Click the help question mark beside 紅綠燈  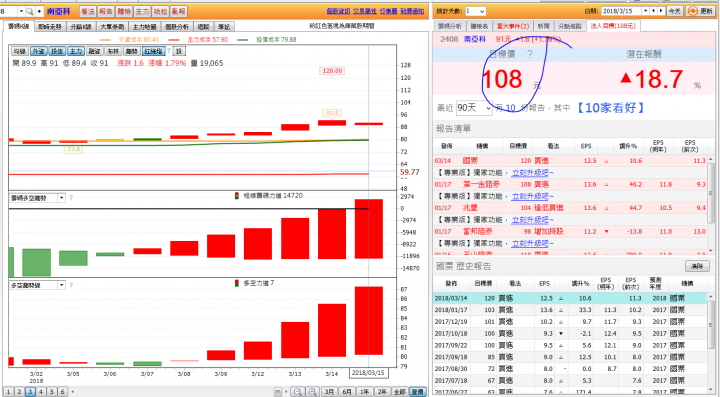coord(169,51)
